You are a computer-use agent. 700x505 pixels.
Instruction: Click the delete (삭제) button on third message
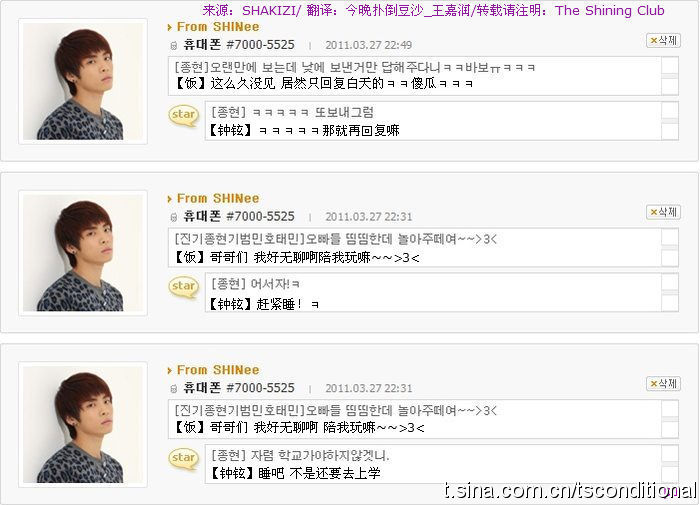coord(663,384)
